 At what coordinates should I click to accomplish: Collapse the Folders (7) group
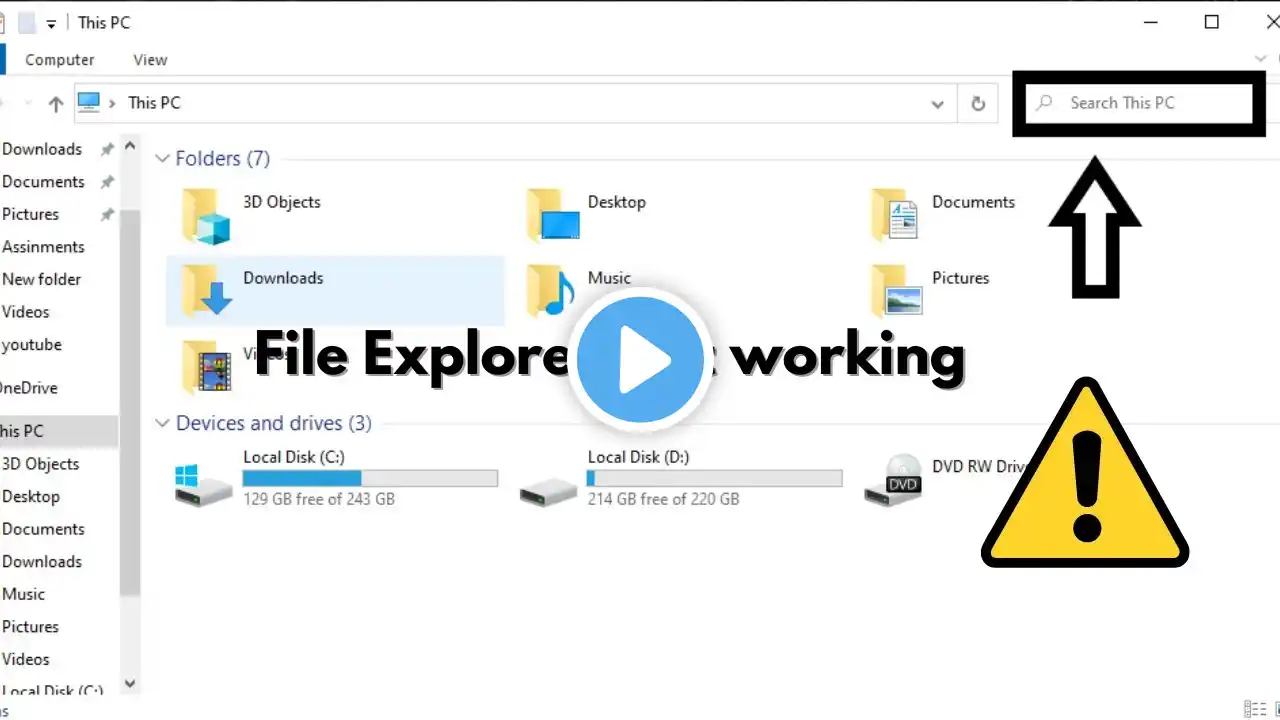tap(162, 158)
